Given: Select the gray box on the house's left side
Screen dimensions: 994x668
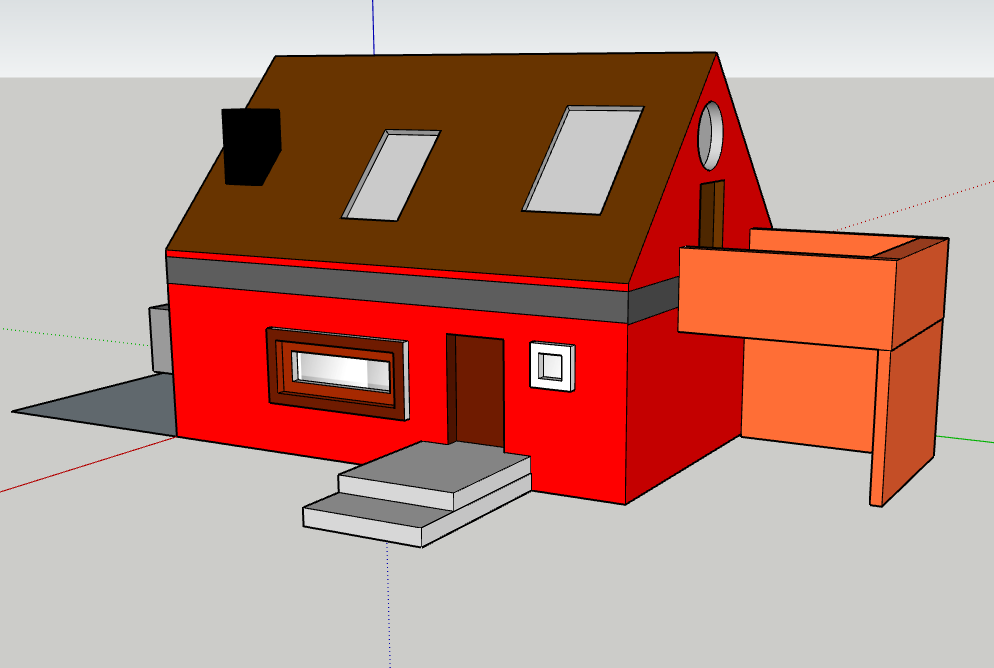Looking at the screenshot, I should coord(161,338).
